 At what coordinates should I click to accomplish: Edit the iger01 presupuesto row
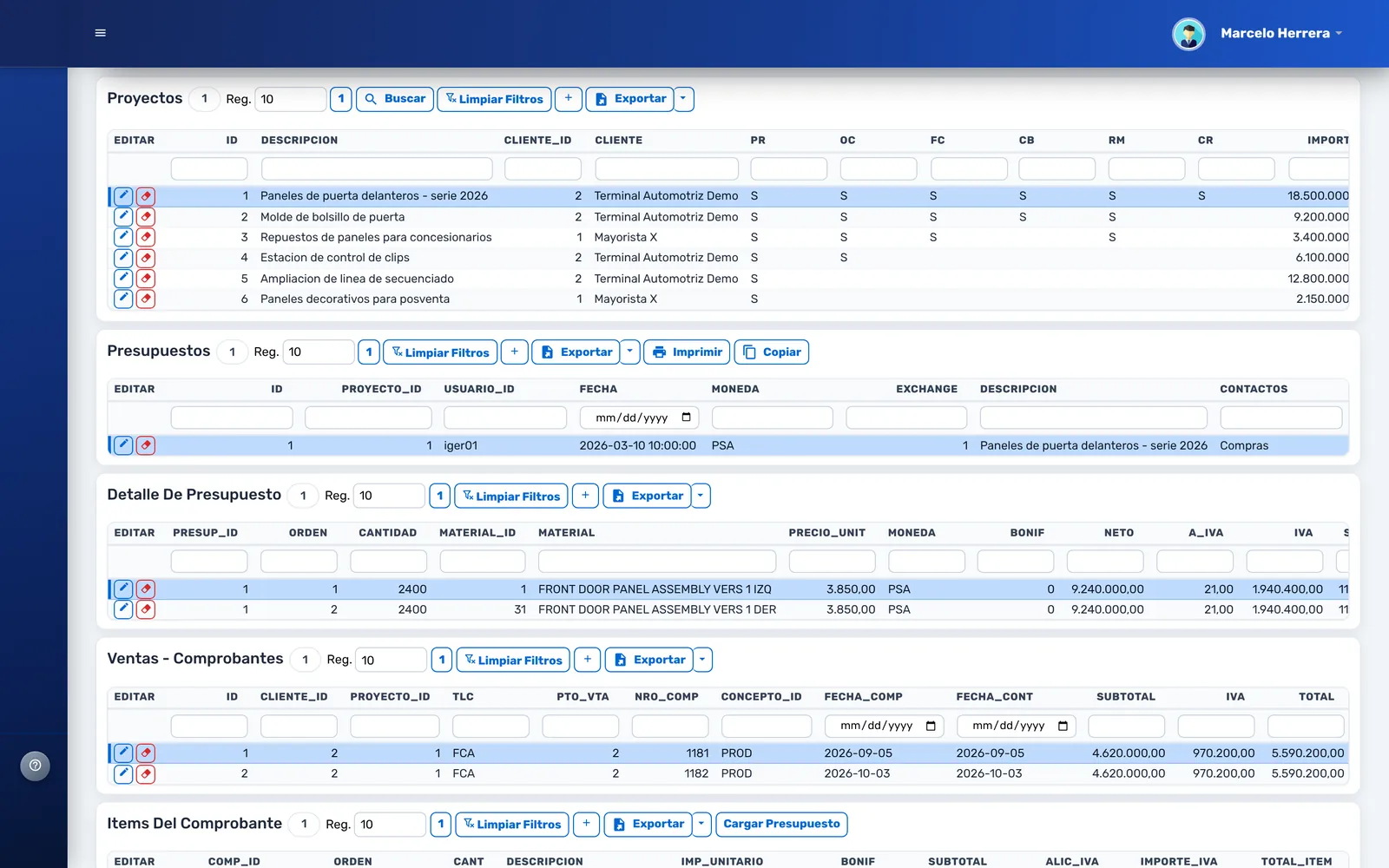pos(123,445)
